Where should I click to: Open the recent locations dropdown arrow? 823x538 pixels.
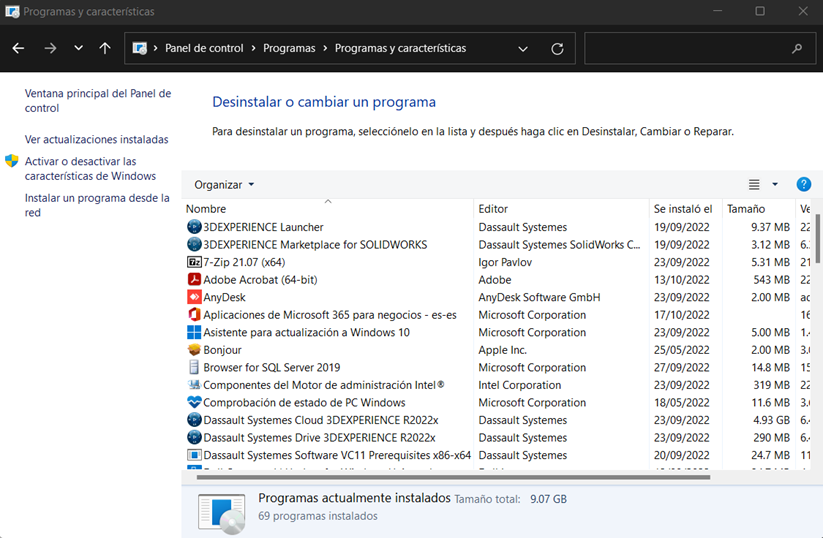(x=78, y=48)
